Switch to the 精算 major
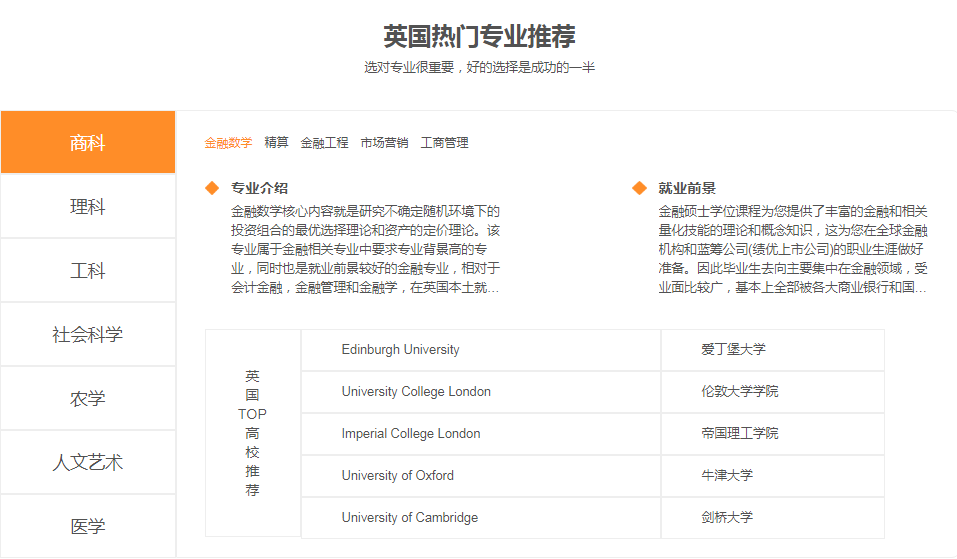Viewport: 957px width, 559px height. 276,142
